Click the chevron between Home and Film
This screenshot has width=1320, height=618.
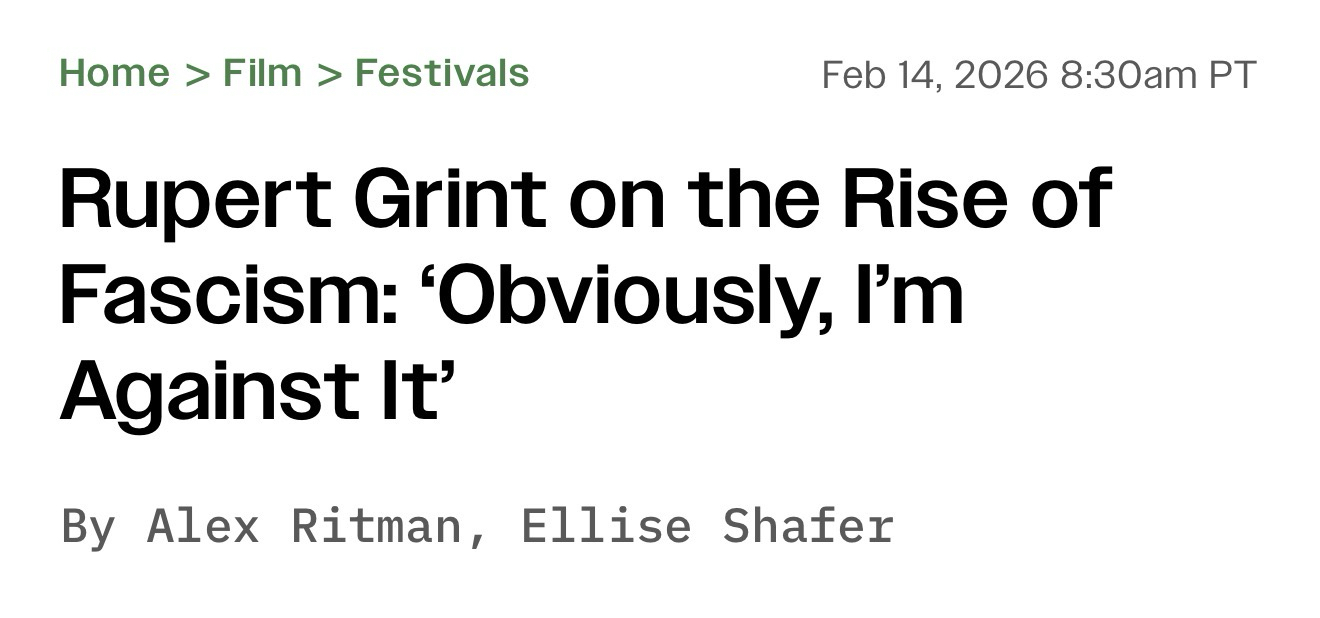pos(196,74)
